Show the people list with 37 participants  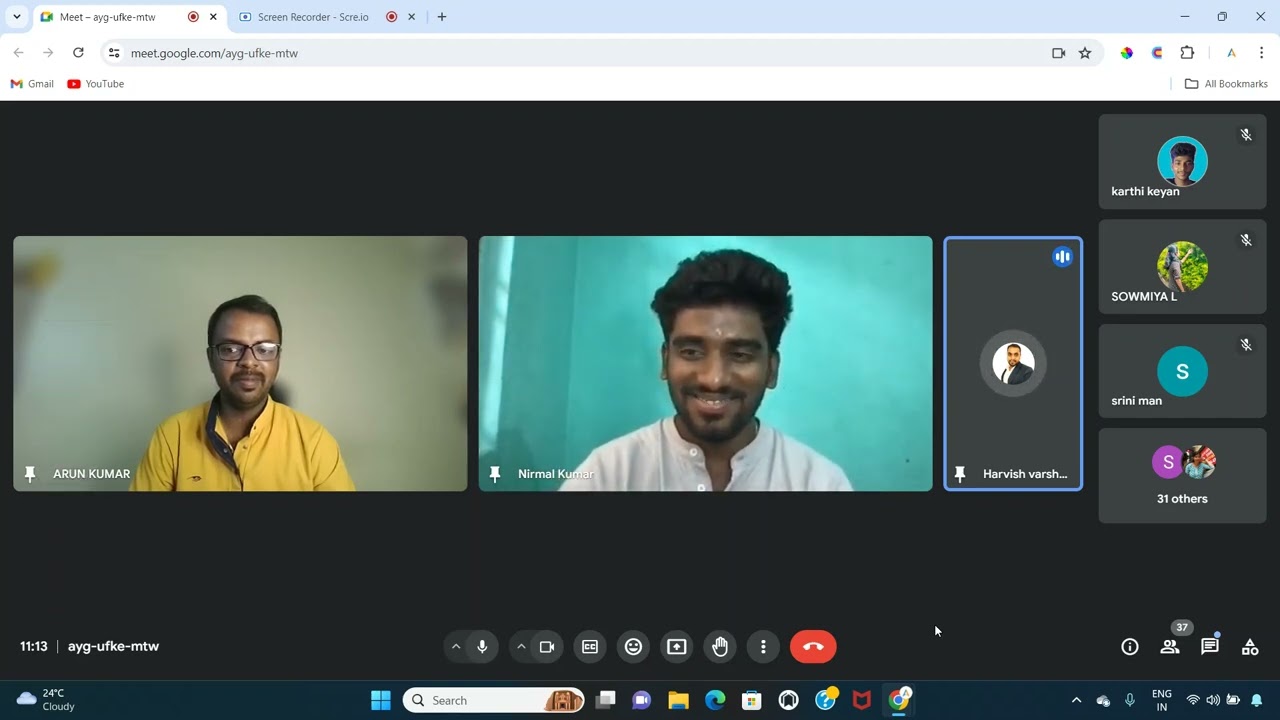(x=1170, y=647)
